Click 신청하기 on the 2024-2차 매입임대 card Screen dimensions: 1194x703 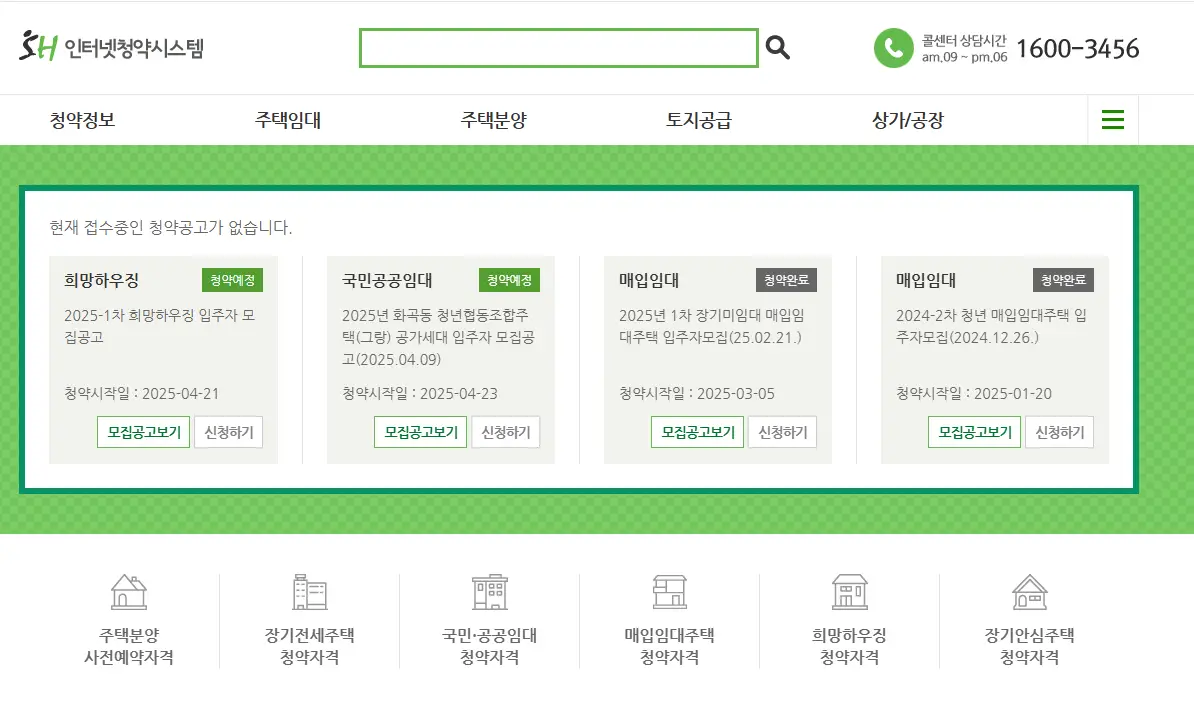[1060, 432]
